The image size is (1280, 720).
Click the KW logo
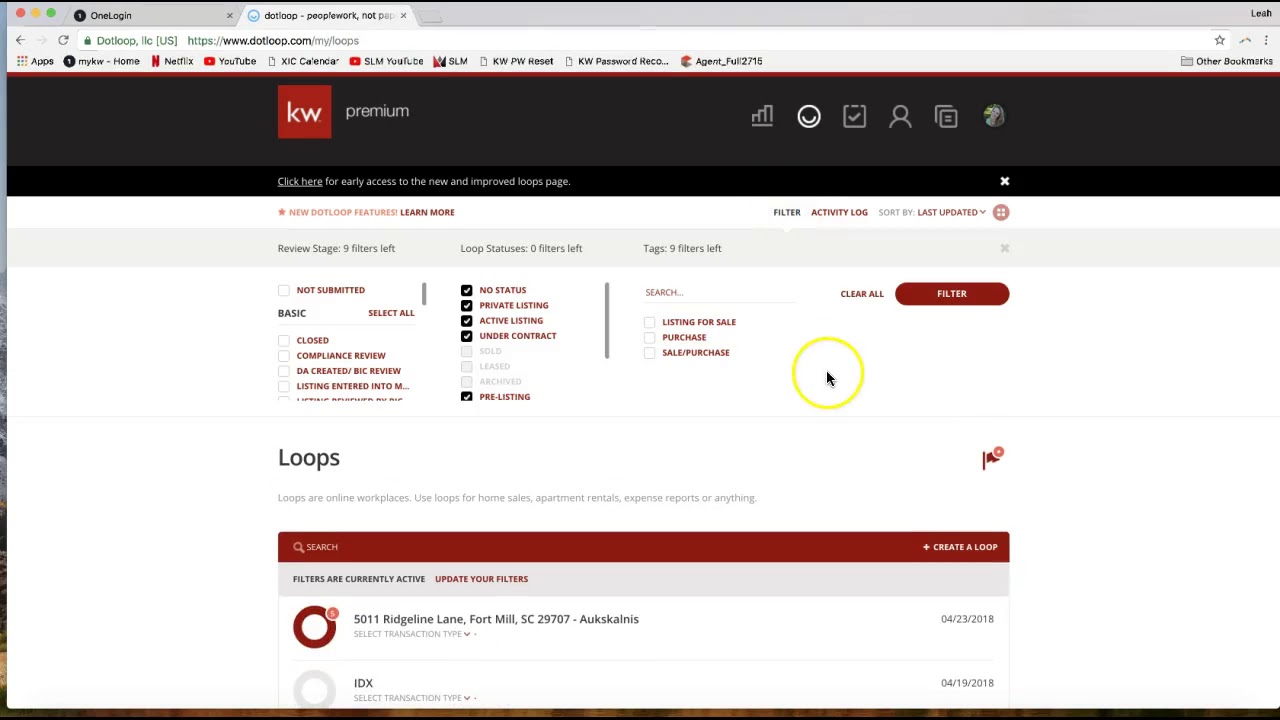click(305, 112)
